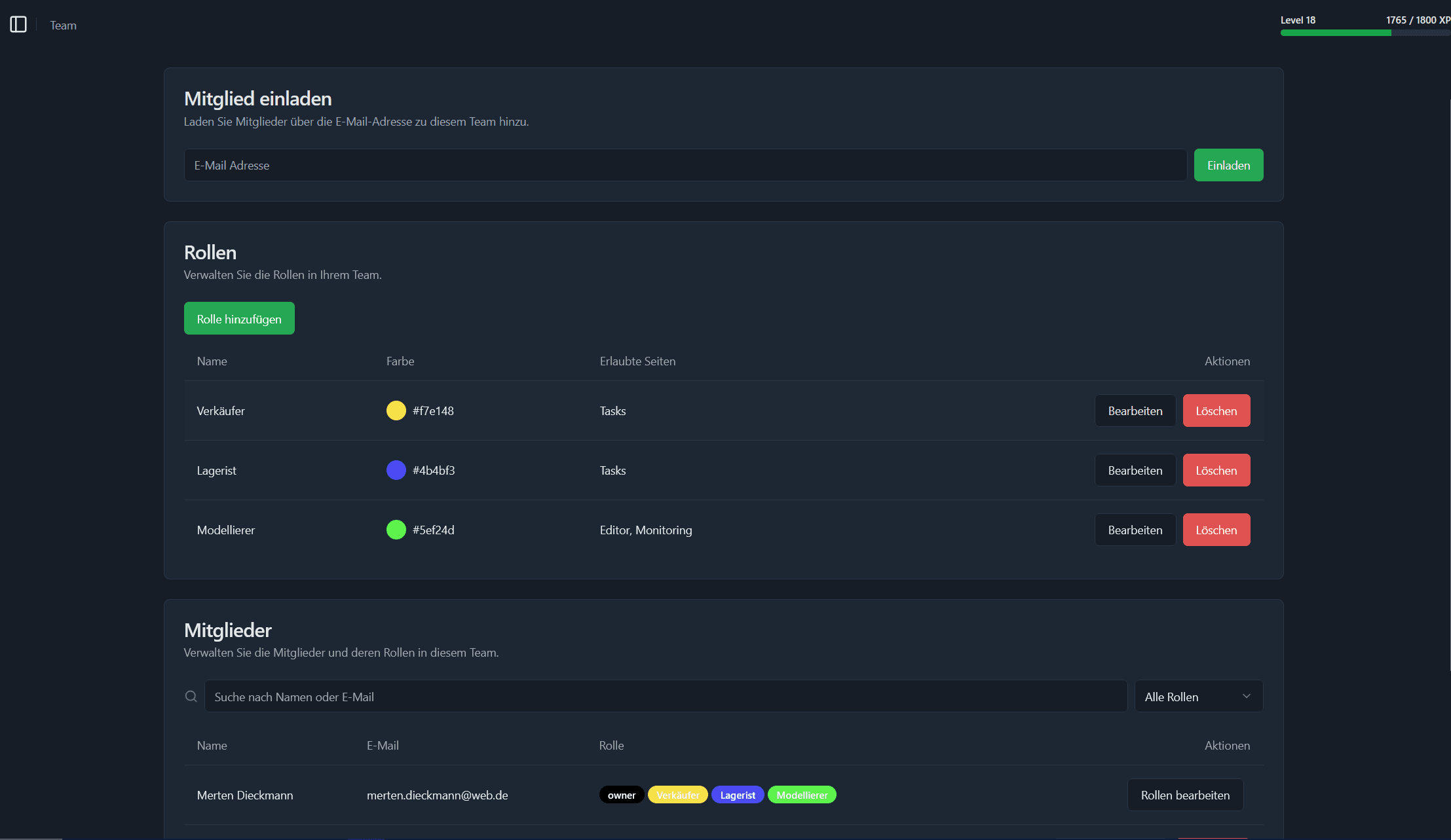1451x840 pixels.
Task: Add a new role with Rolle hinzufügen
Action: 239,318
